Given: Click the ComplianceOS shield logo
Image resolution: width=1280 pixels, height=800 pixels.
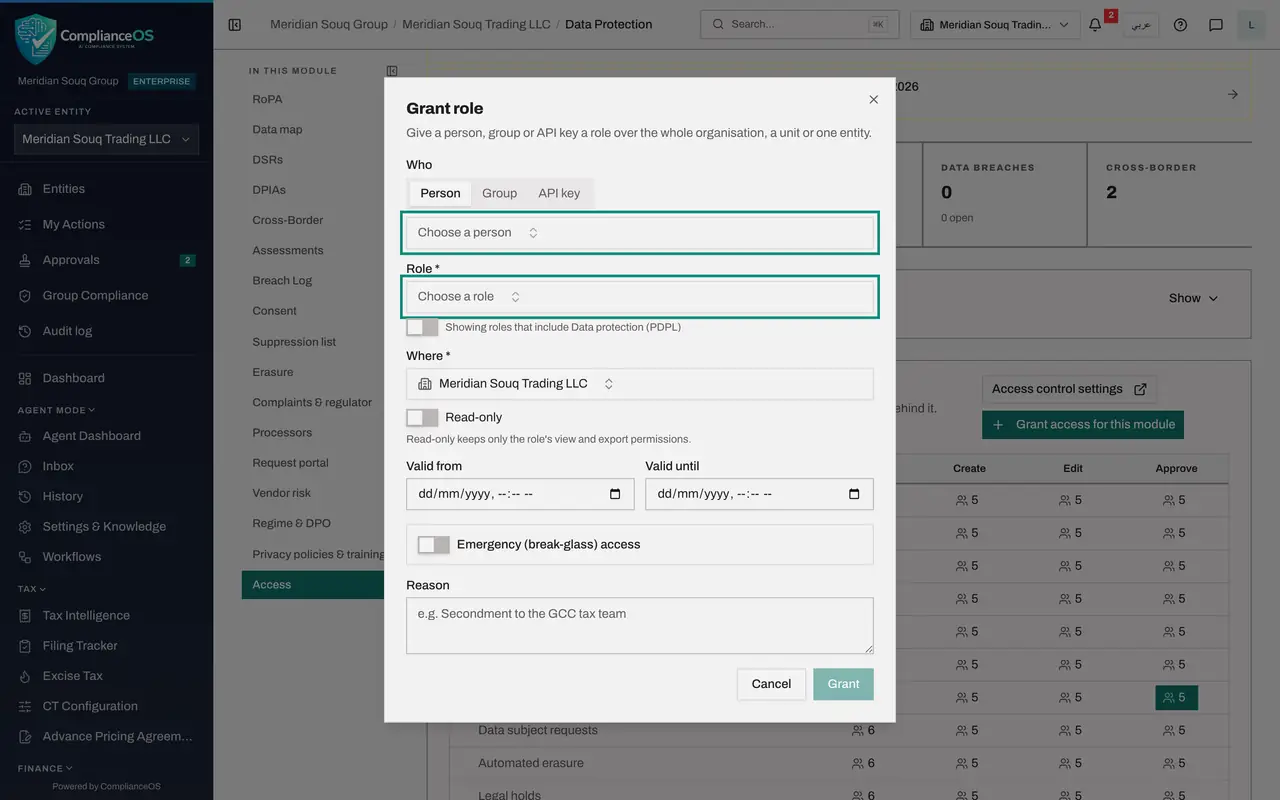Looking at the screenshot, I should pyautogui.click(x=35, y=39).
